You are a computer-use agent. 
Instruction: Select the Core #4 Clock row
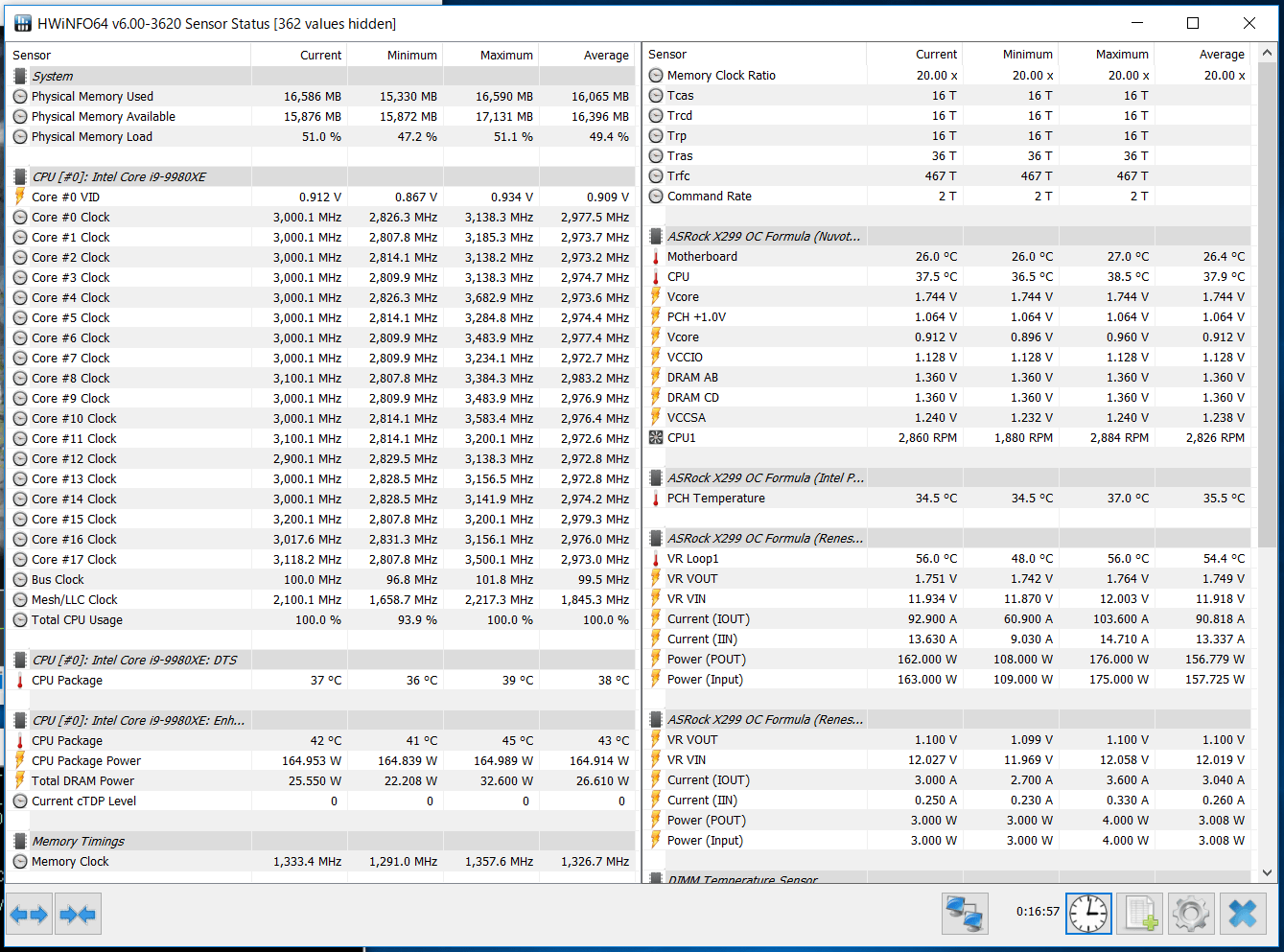tap(321, 297)
